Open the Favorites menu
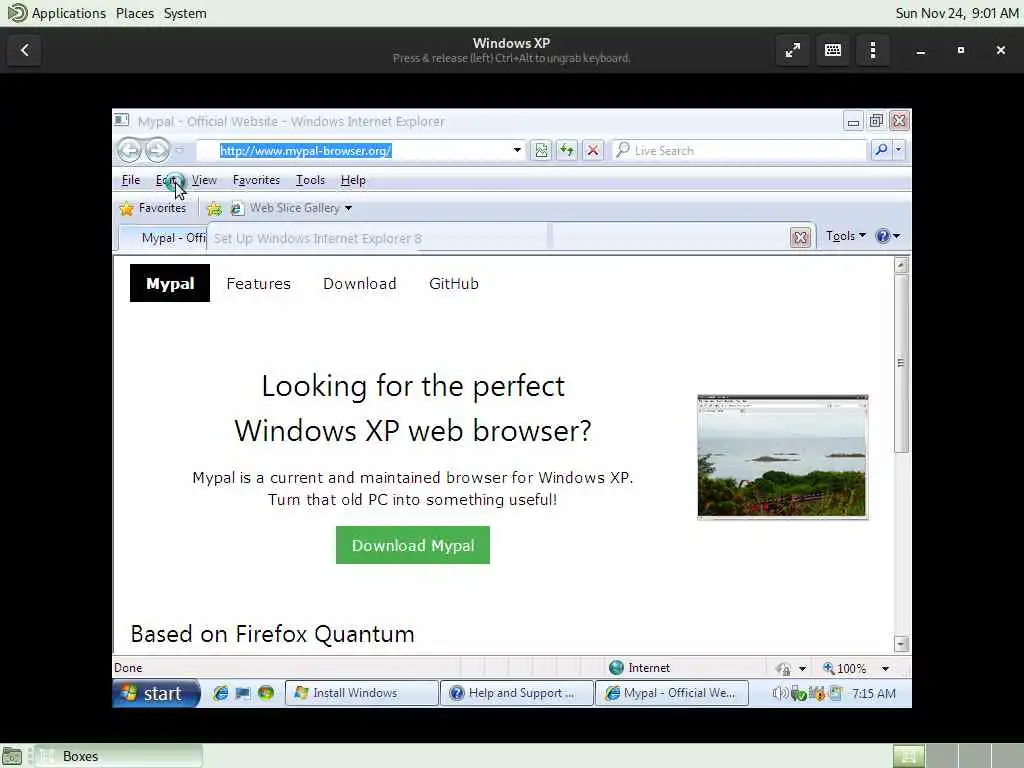 click(256, 180)
